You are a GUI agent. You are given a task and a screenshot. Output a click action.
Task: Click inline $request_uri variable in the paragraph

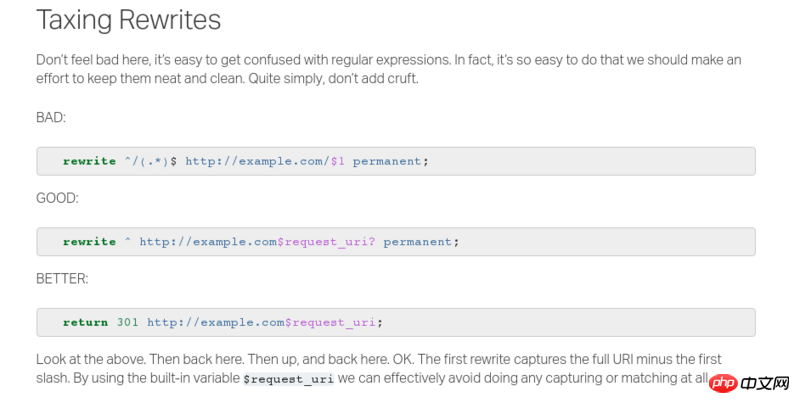click(x=288, y=379)
